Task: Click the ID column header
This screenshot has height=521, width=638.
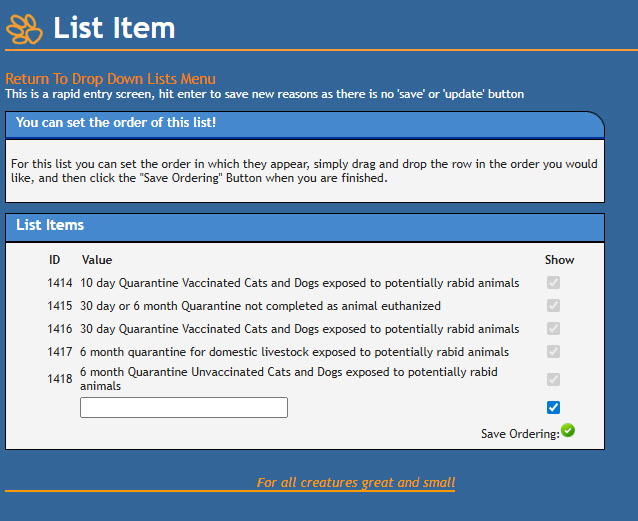Action: coord(55,260)
